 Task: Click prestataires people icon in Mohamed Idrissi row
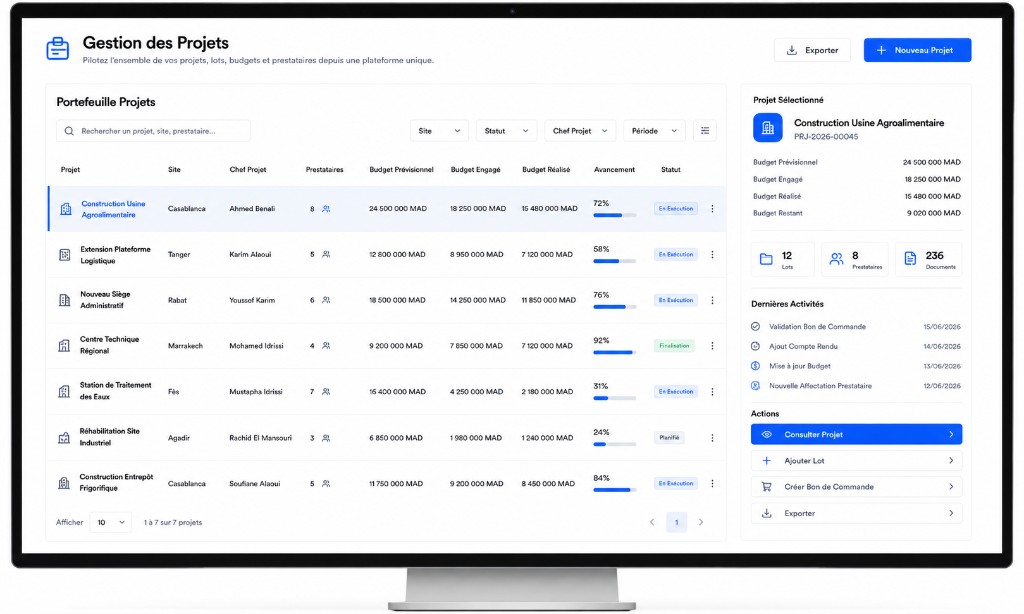326,346
